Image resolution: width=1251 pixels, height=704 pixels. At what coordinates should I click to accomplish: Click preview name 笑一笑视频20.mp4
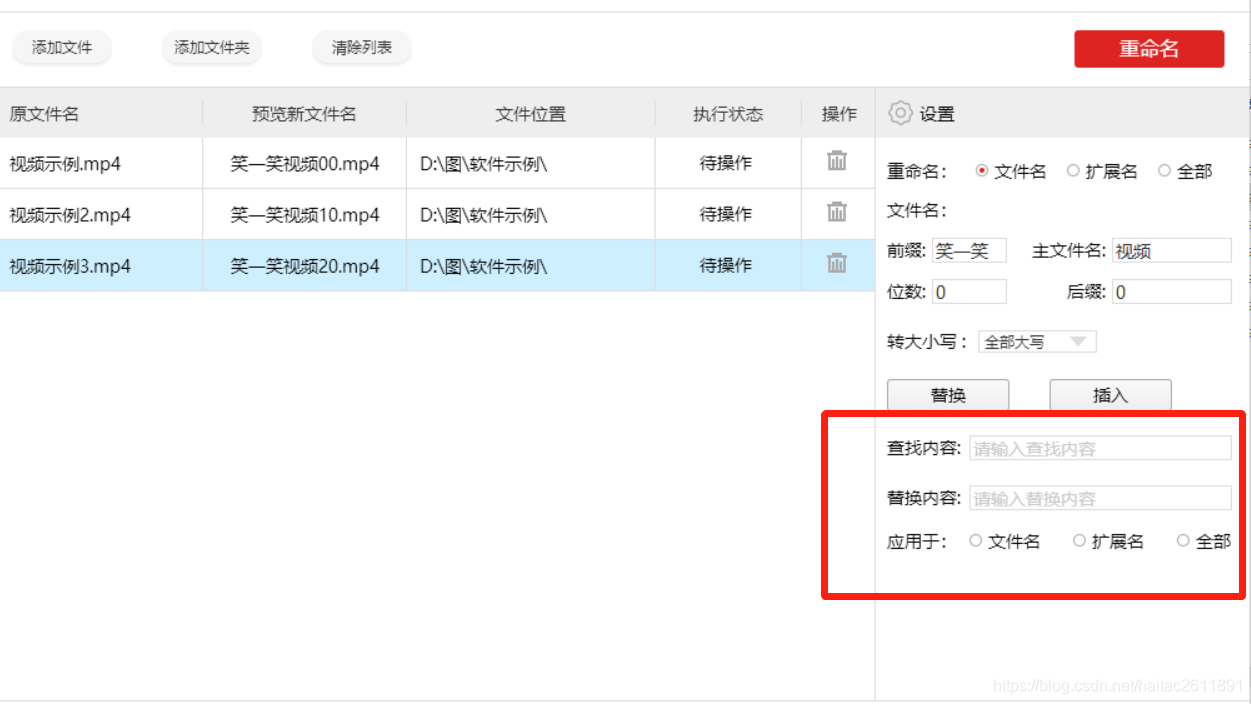click(x=305, y=266)
